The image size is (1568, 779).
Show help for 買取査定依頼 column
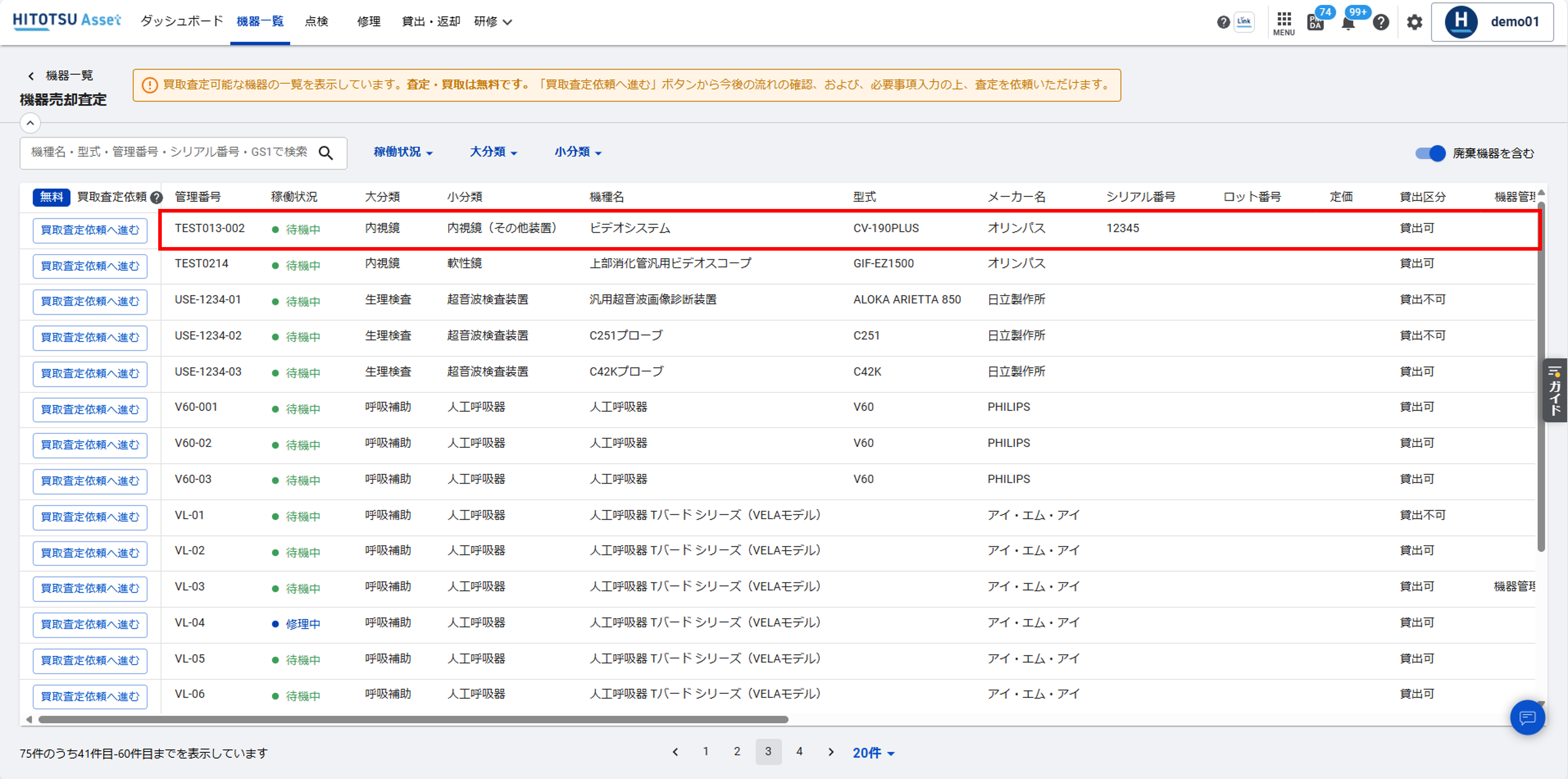pyautogui.click(x=156, y=198)
